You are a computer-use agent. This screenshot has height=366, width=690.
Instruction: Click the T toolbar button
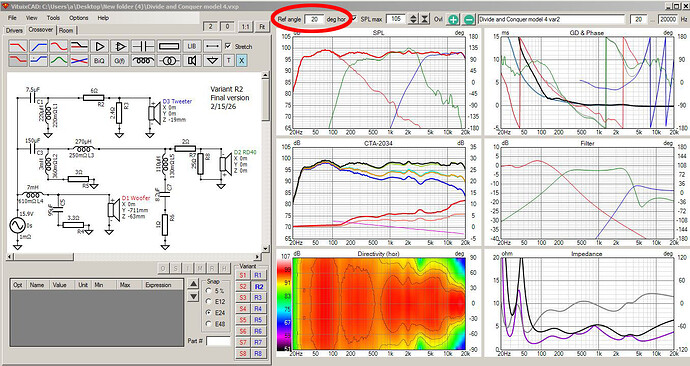coord(228,60)
